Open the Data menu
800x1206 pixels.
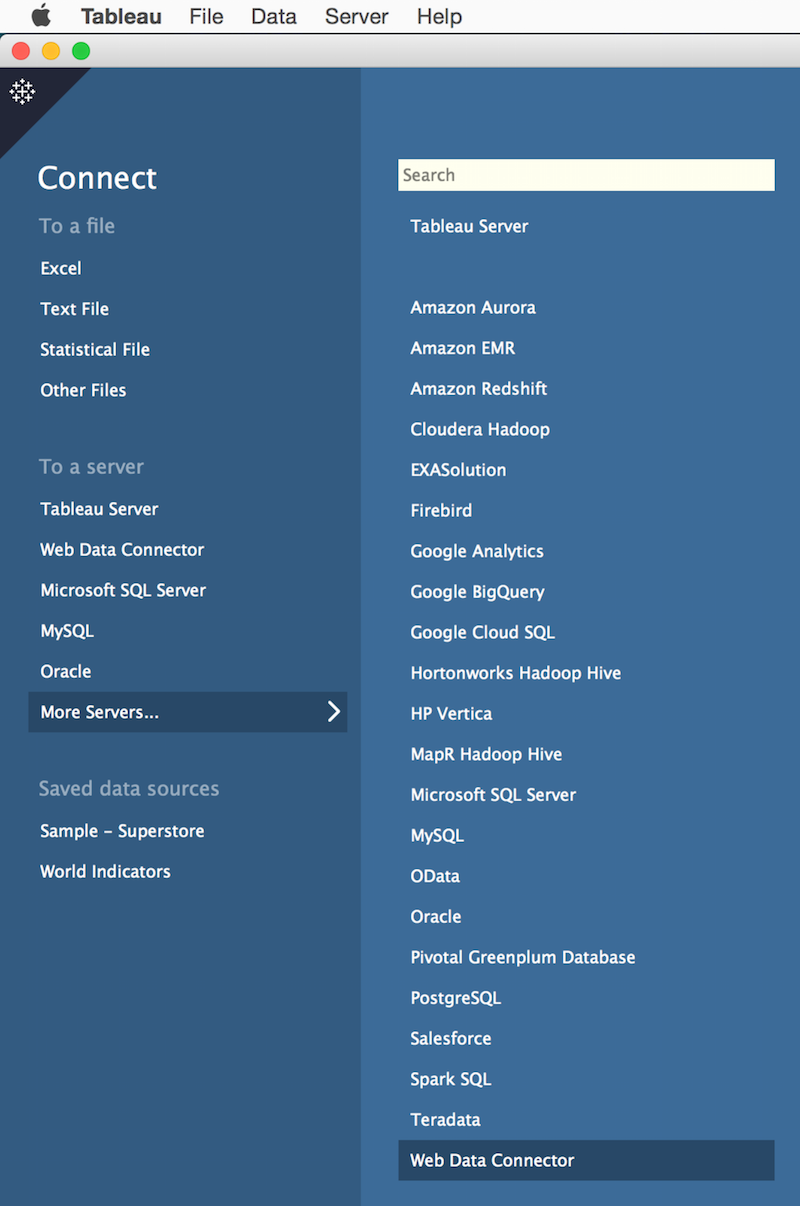coord(274,16)
